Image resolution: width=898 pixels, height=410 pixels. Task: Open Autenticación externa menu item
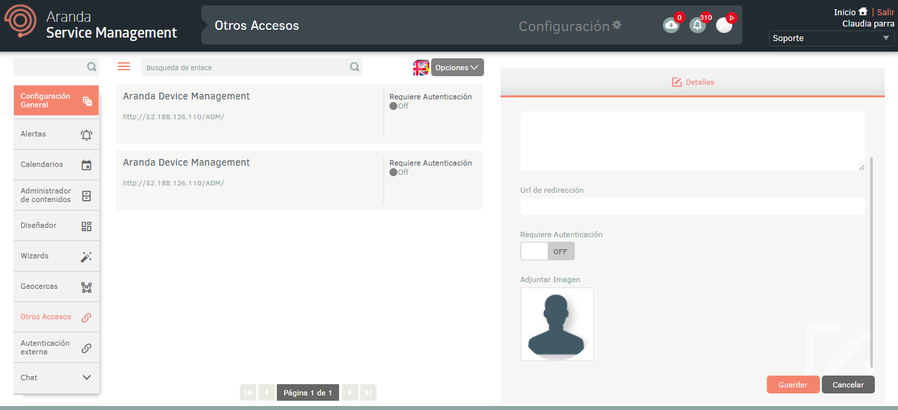pos(56,348)
